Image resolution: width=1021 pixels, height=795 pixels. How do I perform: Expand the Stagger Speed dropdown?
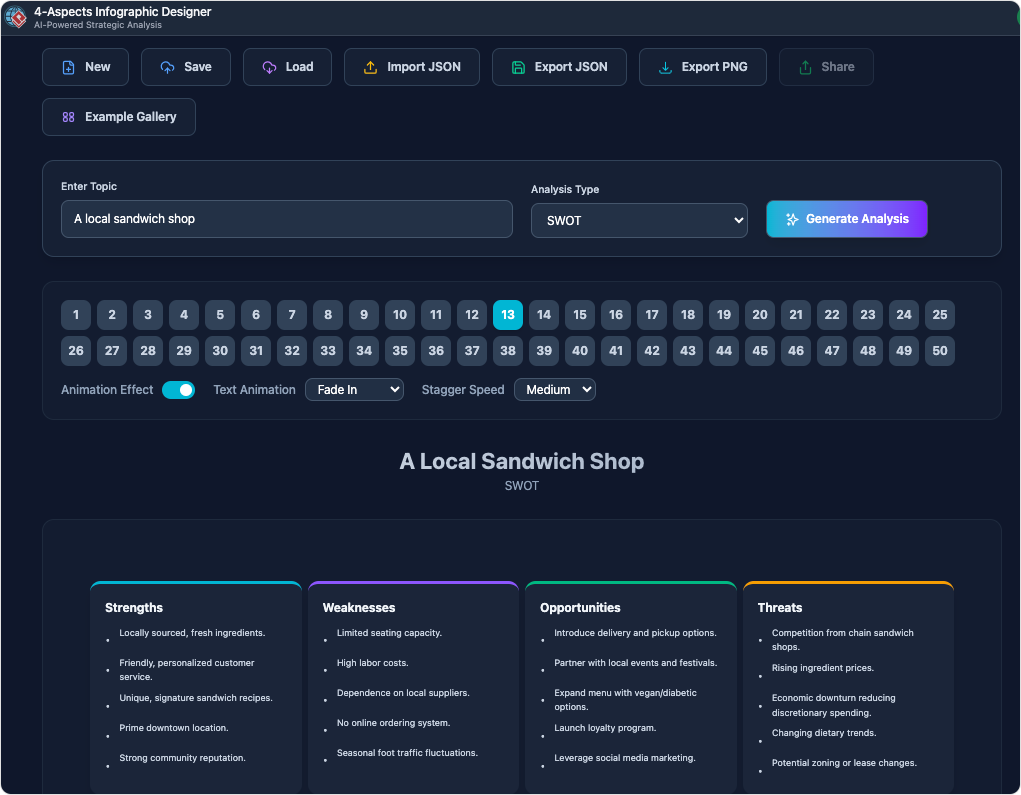(554, 390)
